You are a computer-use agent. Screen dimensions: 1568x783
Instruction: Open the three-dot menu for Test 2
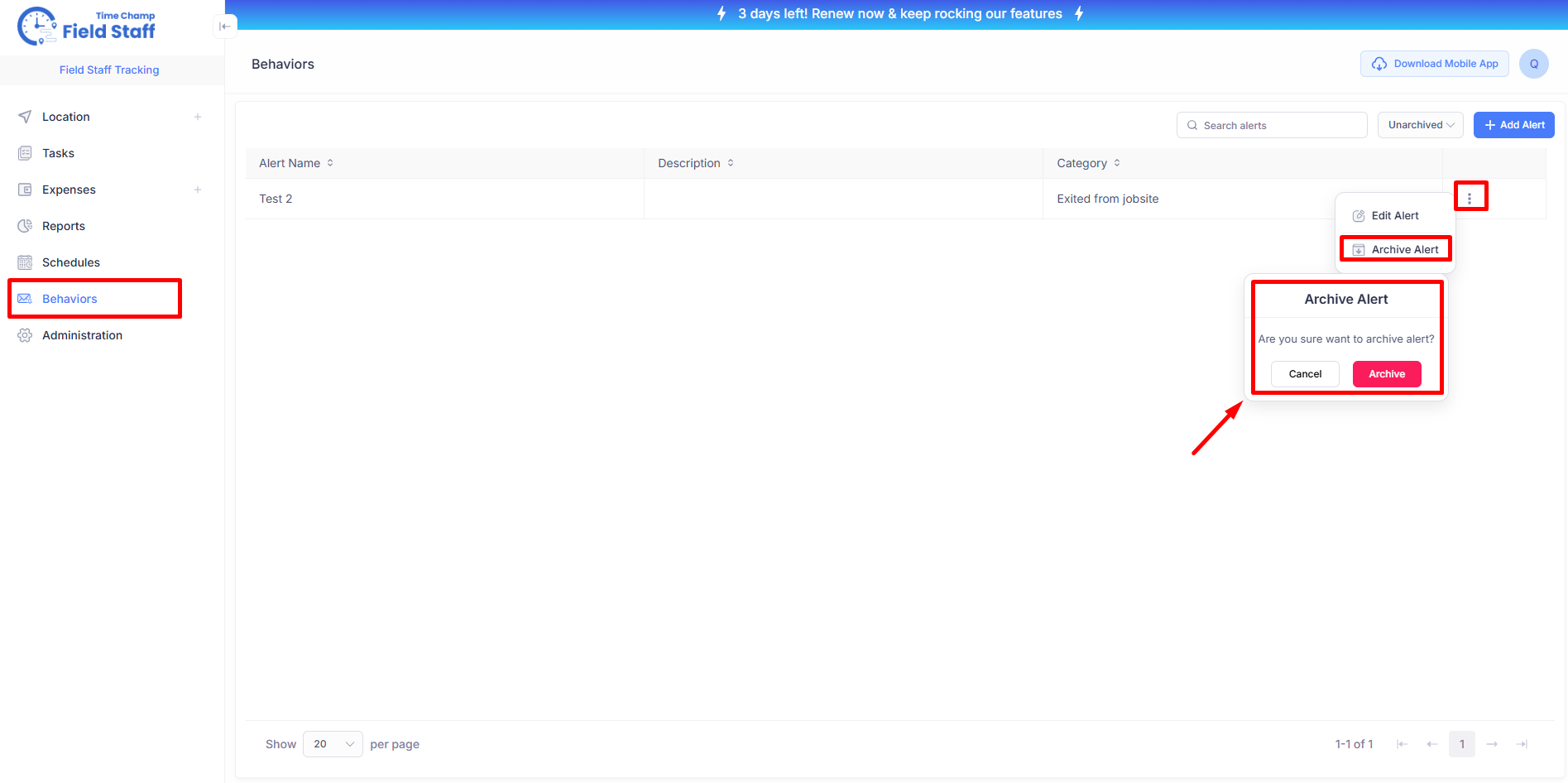pyautogui.click(x=1470, y=199)
